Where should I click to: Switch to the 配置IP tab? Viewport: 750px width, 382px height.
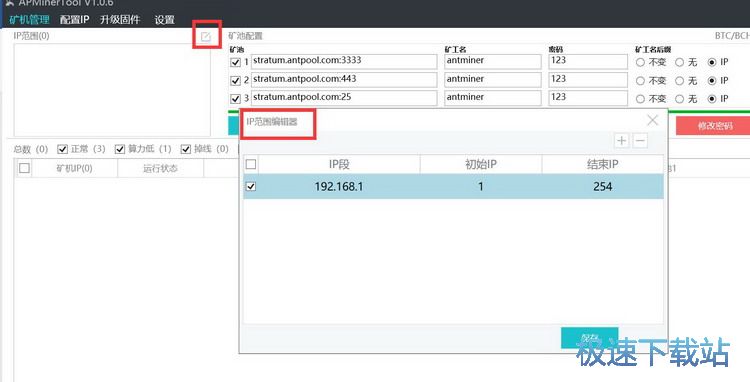(75, 20)
